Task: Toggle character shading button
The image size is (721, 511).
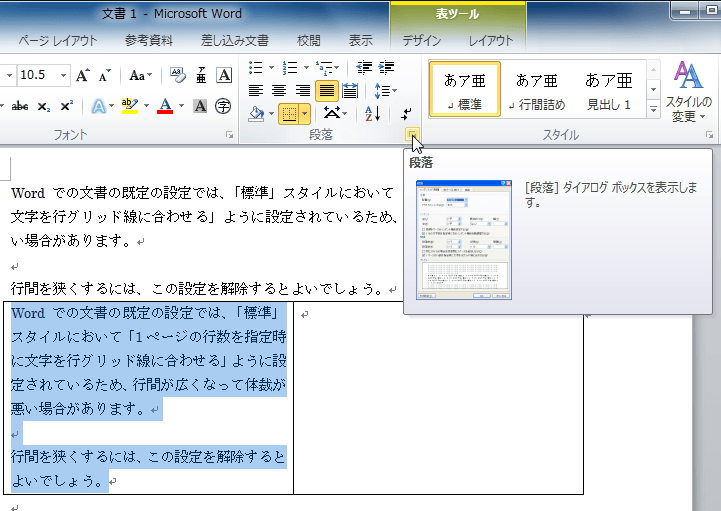Action: point(200,106)
